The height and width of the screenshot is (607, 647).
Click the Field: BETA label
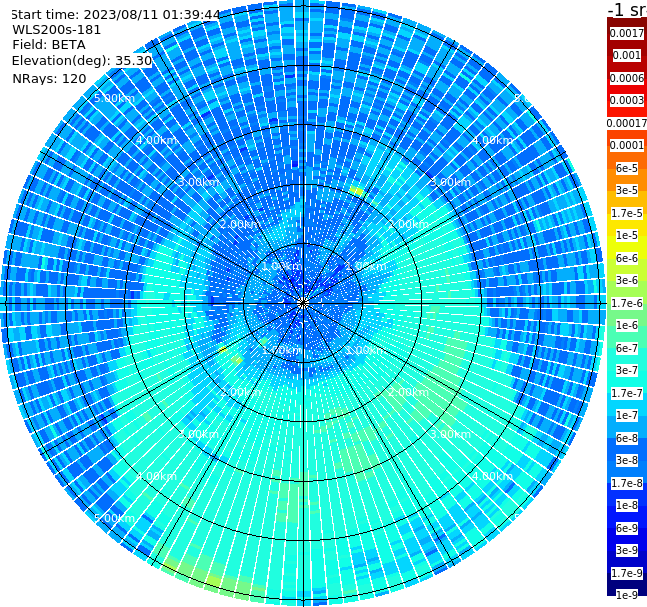49,45
